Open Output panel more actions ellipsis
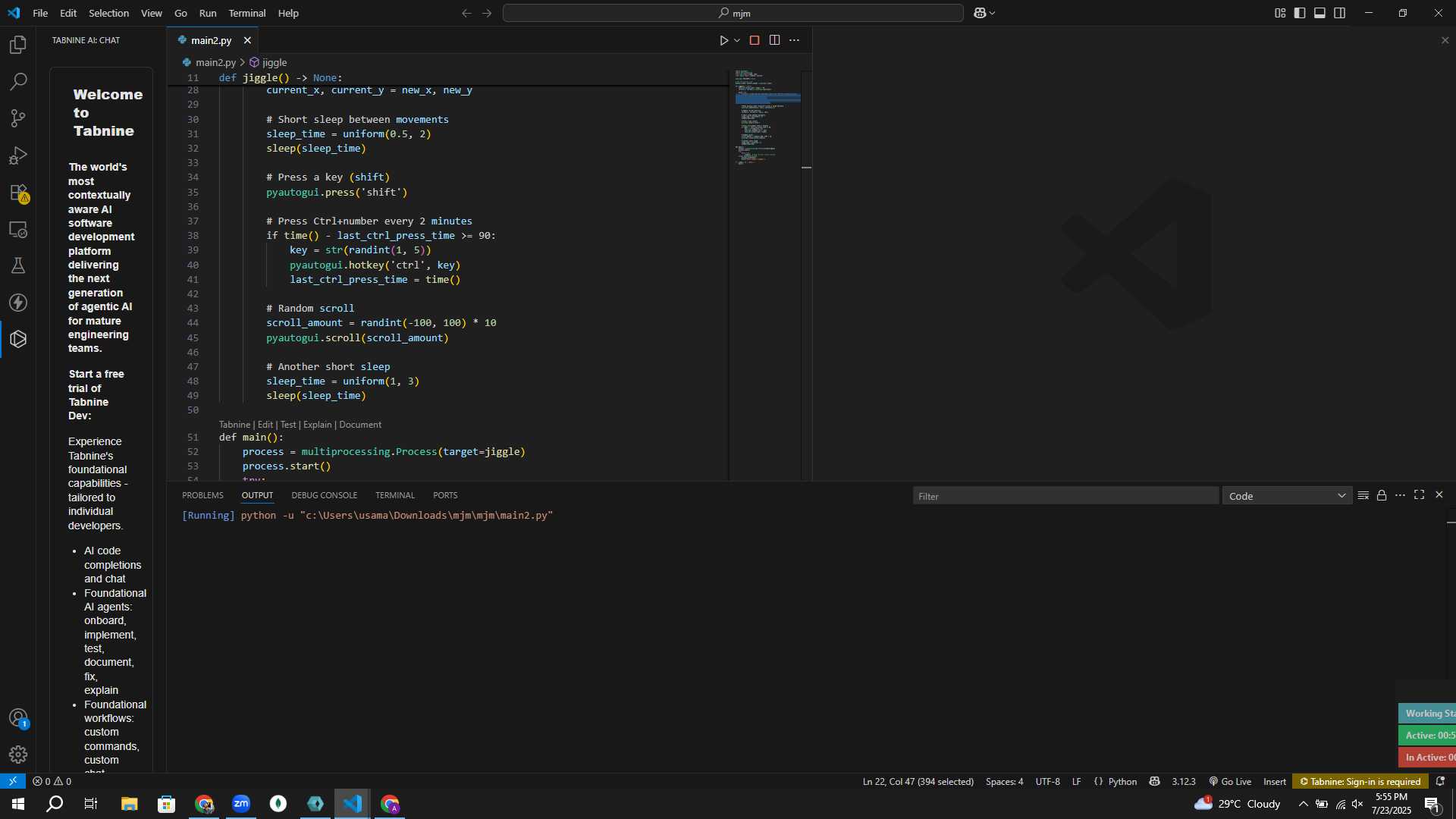The image size is (1456, 819). [1400, 495]
